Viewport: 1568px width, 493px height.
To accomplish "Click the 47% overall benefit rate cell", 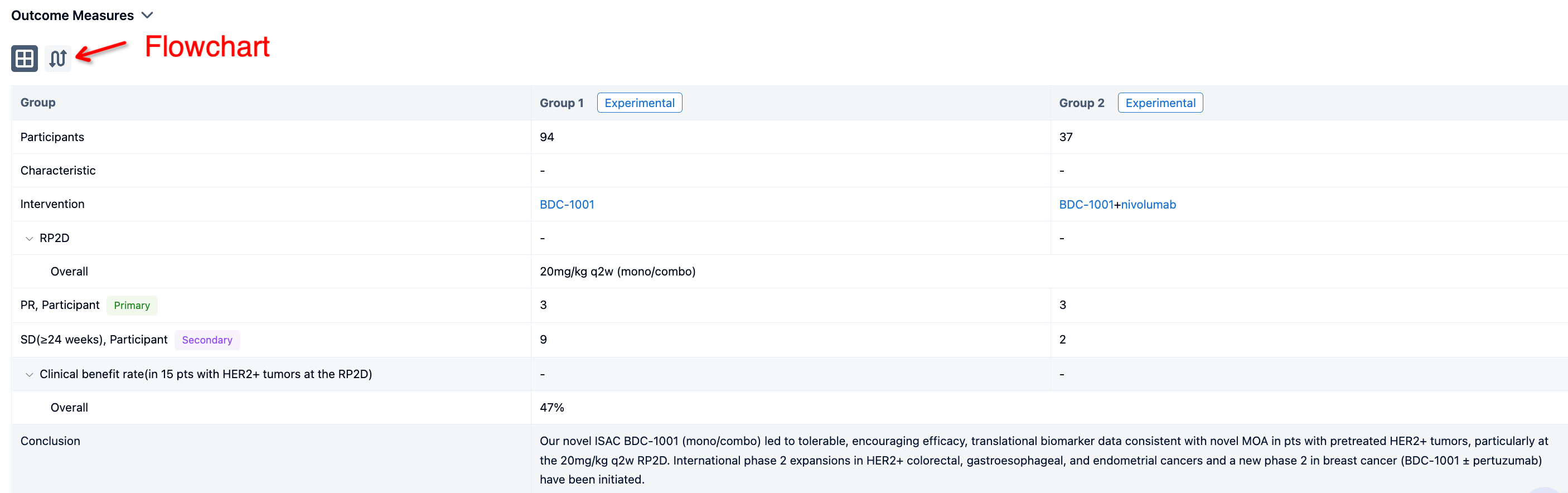I will pyautogui.click(x=551, y=408).
